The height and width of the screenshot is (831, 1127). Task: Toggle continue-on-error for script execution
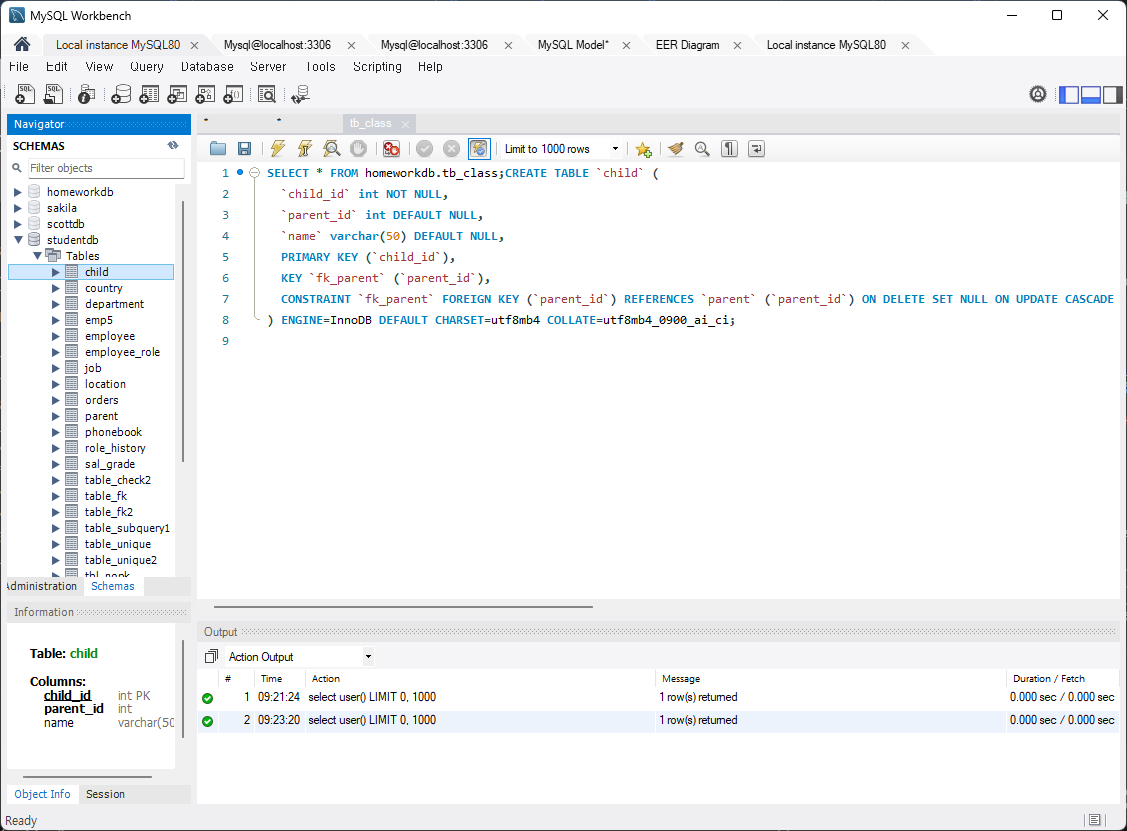(x=391, y=149)
